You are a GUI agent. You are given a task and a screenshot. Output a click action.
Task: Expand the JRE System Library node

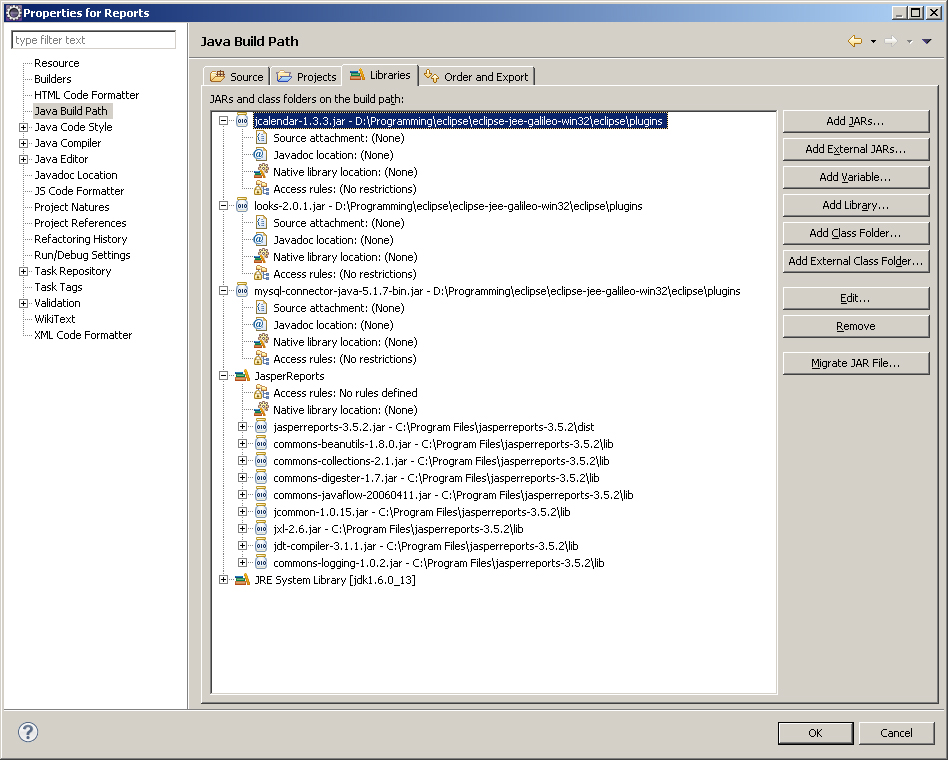[x=223, y=580]
